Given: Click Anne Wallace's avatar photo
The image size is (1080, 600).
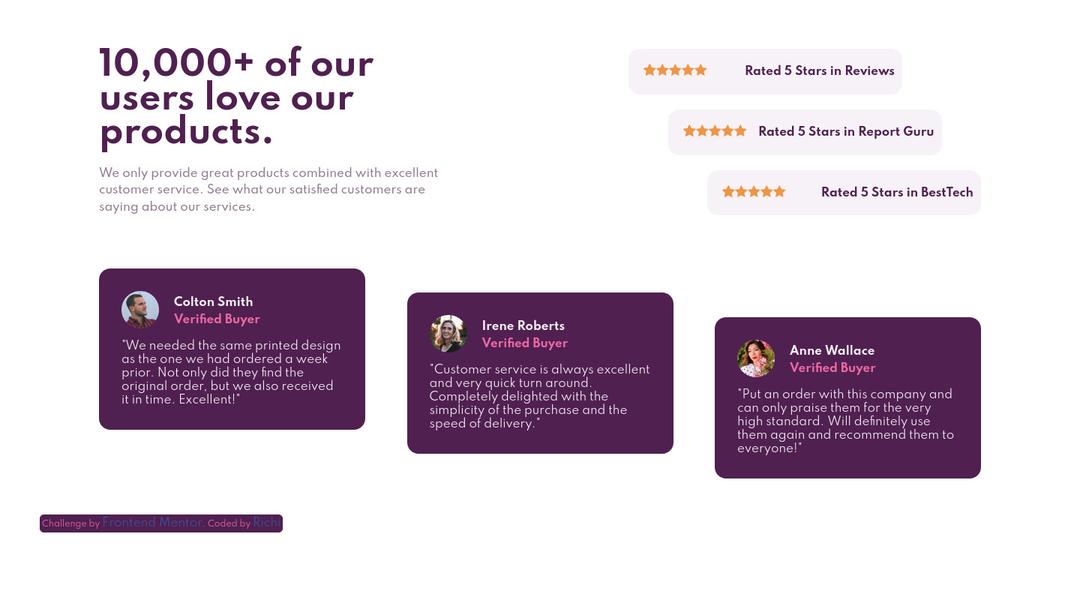Looking at the screenshot, I should [756, 358].
